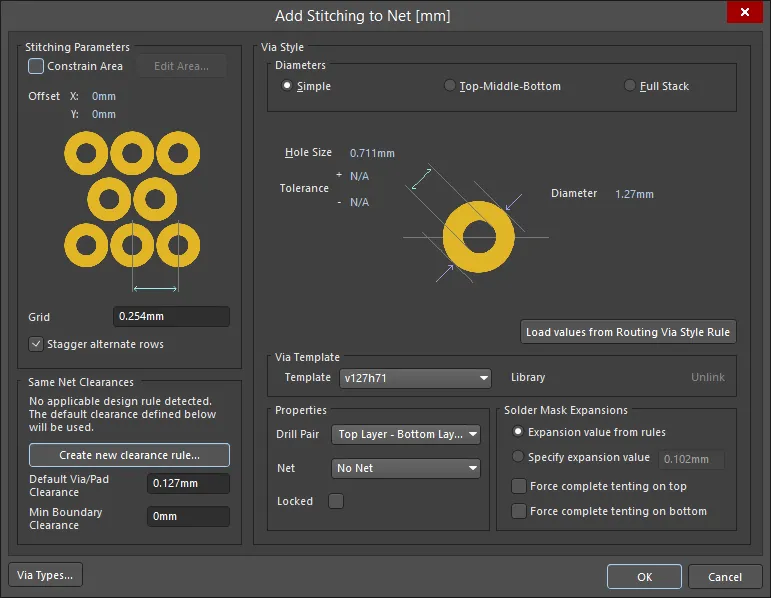Enable Force complete tenting on top
The width and height of the screenshot is (771, 598).
[519, 486]
